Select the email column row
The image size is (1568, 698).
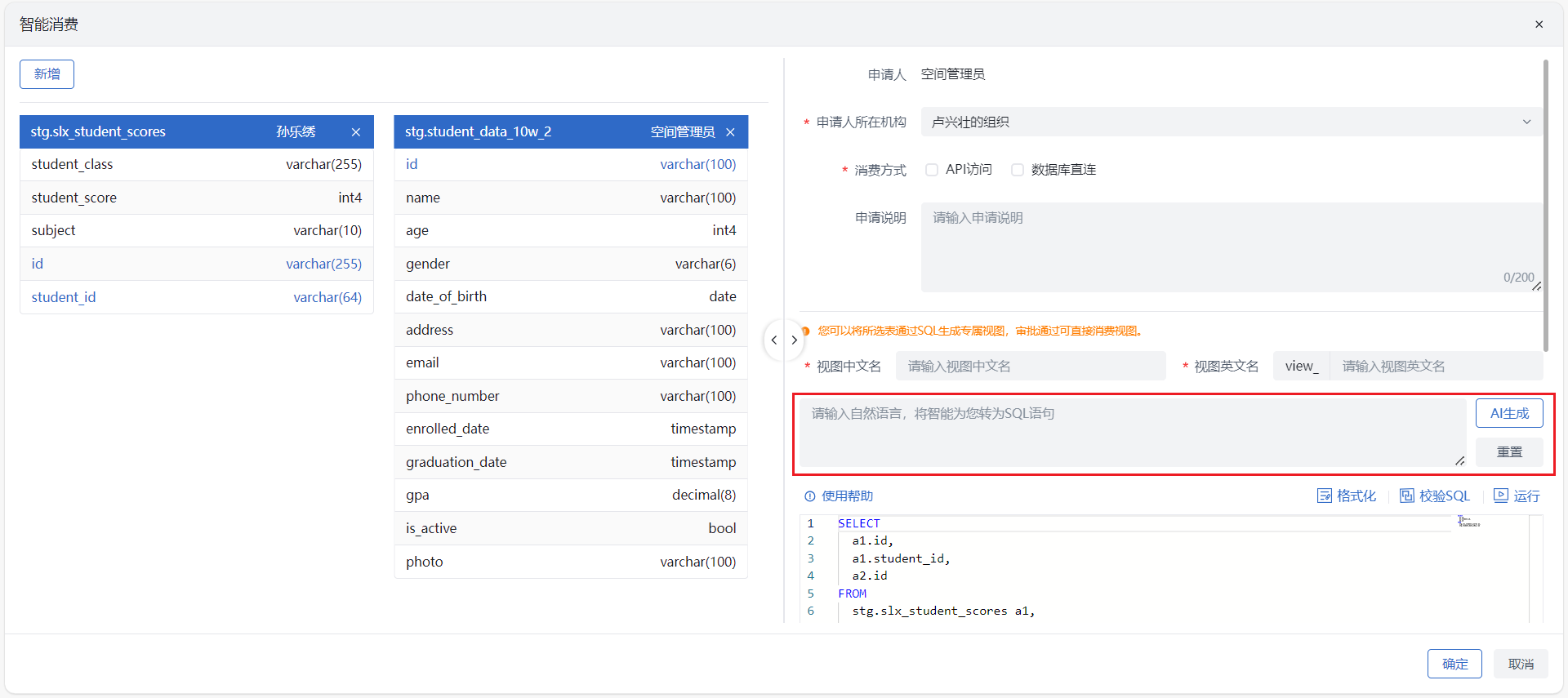coord(571,363)
